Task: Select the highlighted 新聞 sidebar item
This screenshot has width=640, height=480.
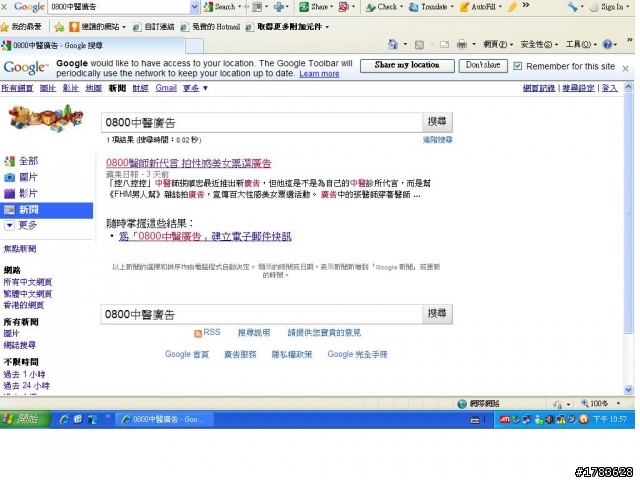Action: 46,210
